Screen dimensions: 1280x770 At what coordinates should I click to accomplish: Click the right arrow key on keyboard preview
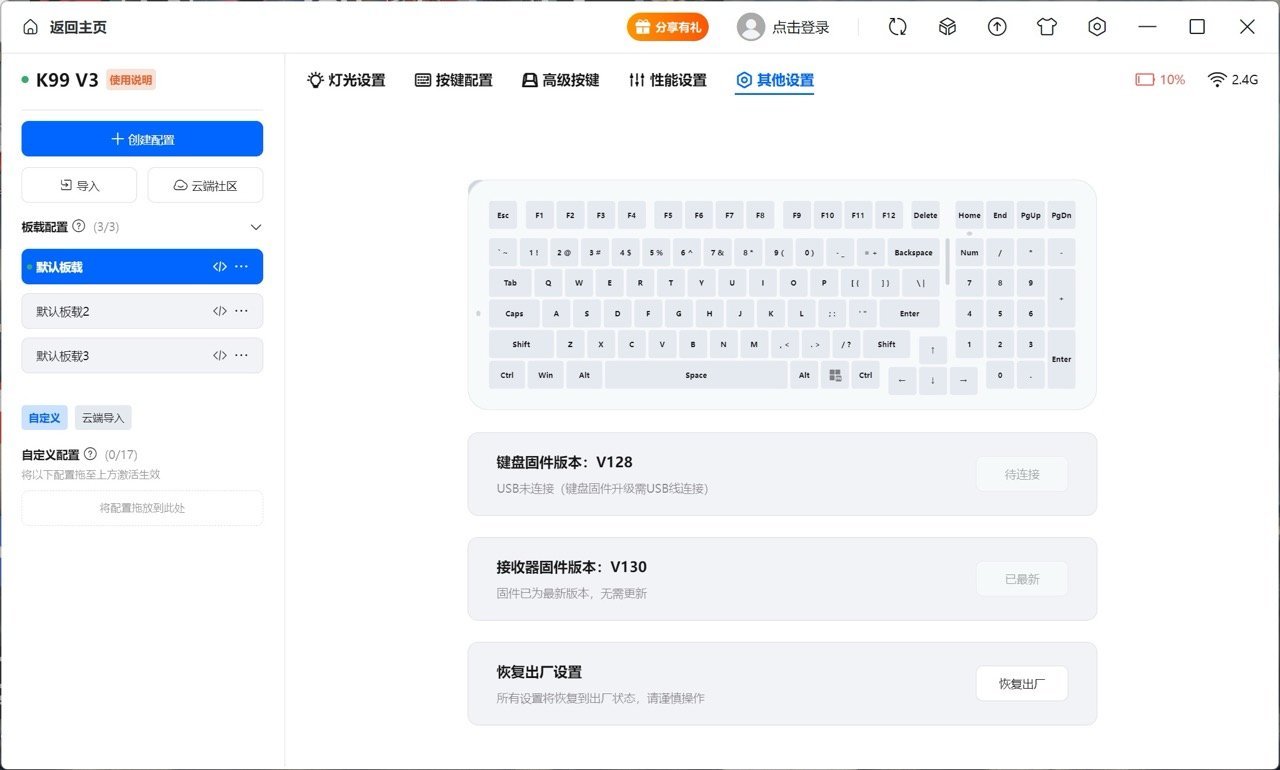pos(963,380)
